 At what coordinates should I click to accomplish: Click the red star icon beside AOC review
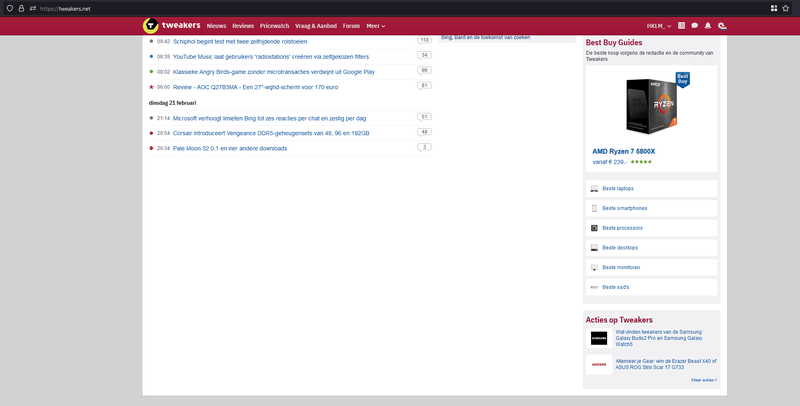[x=151, y=87]
